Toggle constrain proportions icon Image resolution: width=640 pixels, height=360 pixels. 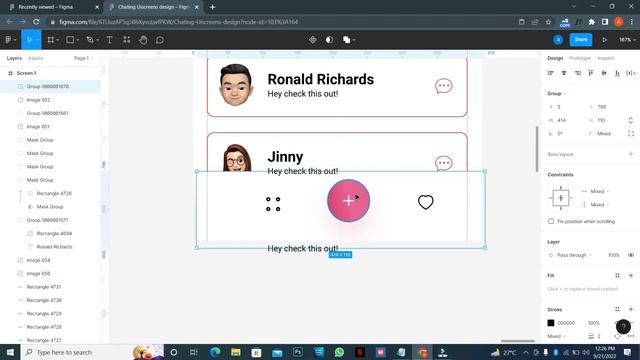tap(631, 120)
